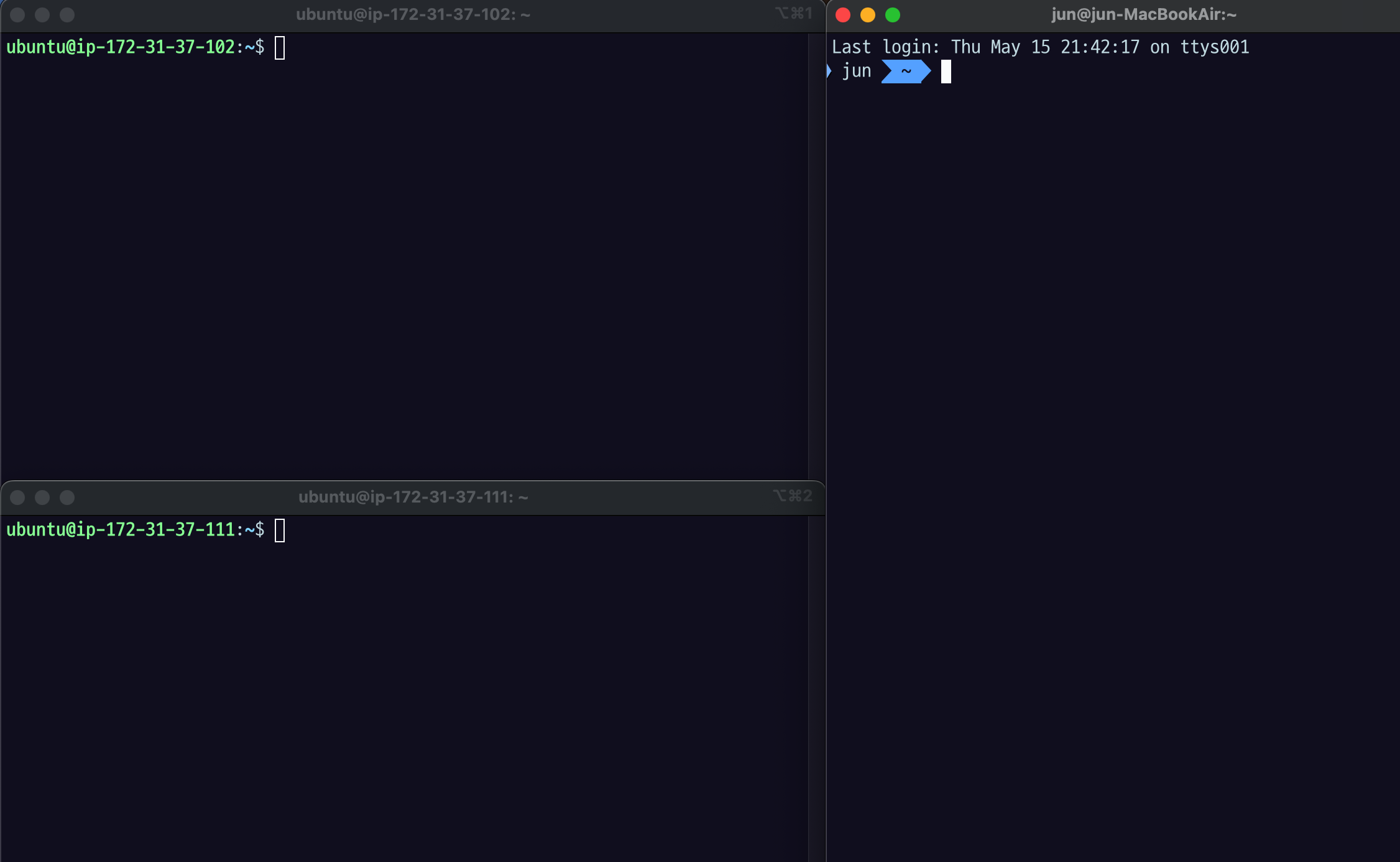The image size is (1400, 862).
Task: Zoom jun-MacBookAir window with green button
Action: [893, 15]
